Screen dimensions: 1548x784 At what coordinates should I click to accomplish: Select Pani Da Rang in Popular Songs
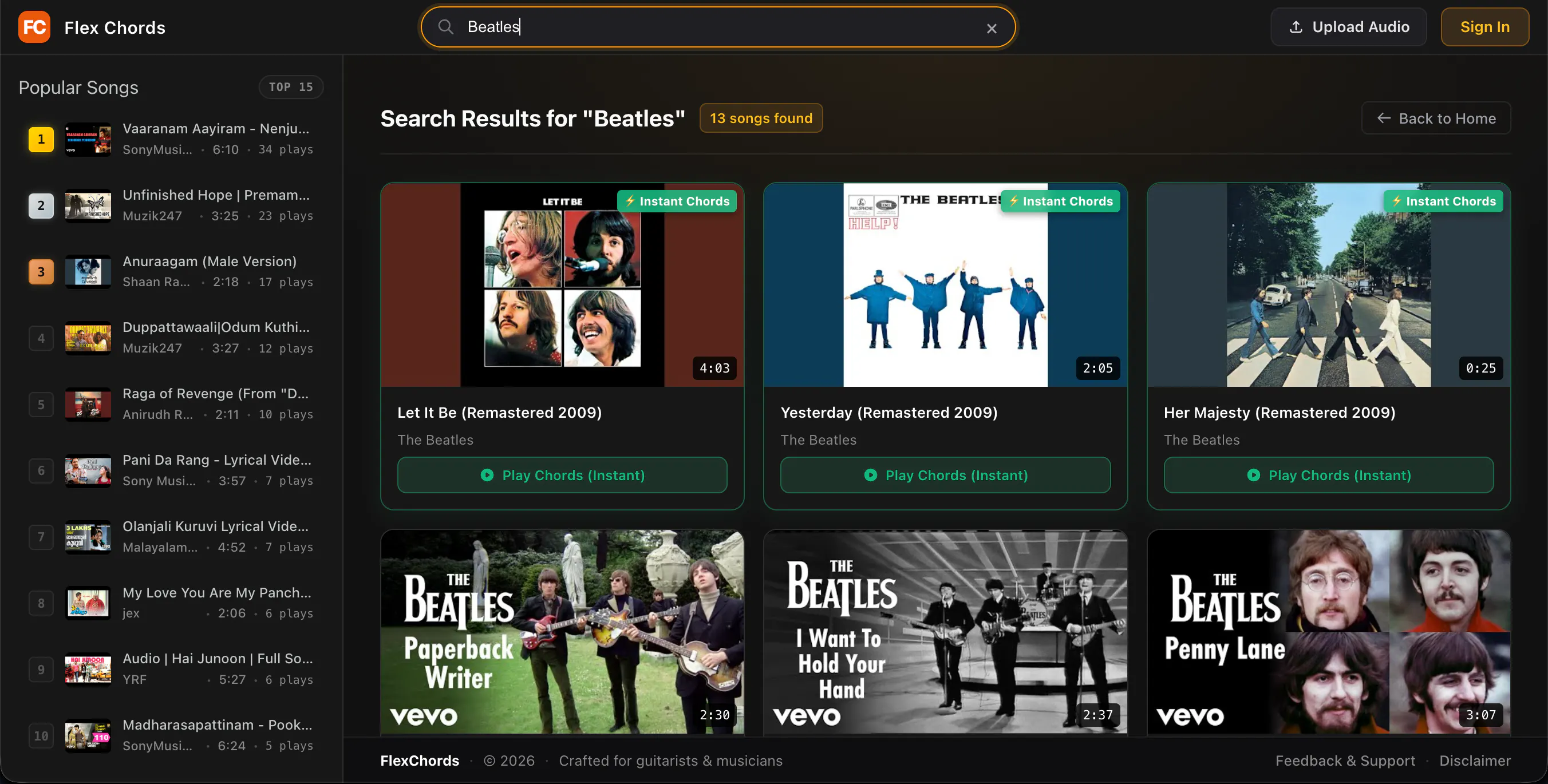click(x=171, y=470)
